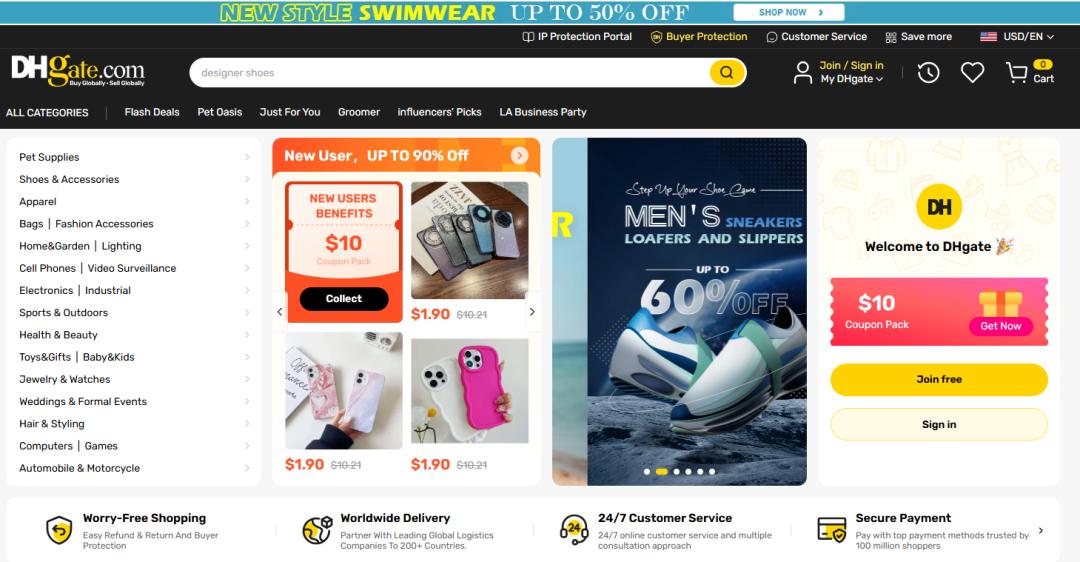Screen dimensions: 1080x562
Task: Click the designer shoes search field
Action: point(451,72)
